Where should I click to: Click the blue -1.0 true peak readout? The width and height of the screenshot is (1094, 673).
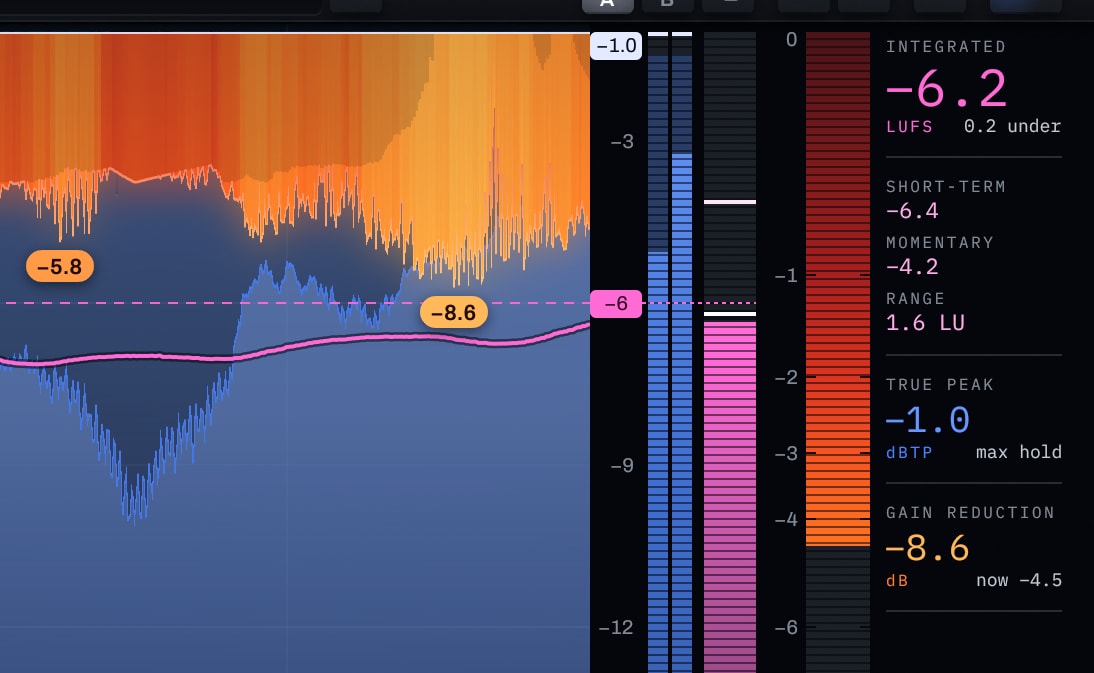[927, 420]
